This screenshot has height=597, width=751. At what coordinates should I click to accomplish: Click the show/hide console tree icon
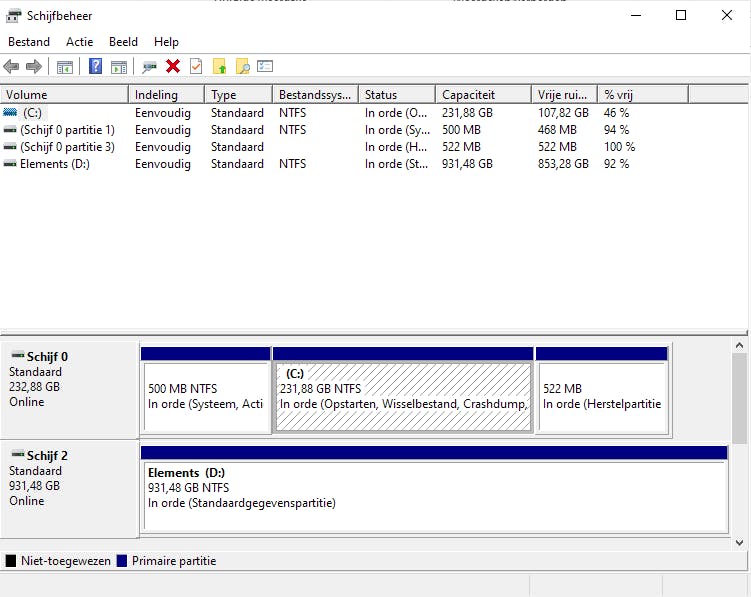[65, 66]
